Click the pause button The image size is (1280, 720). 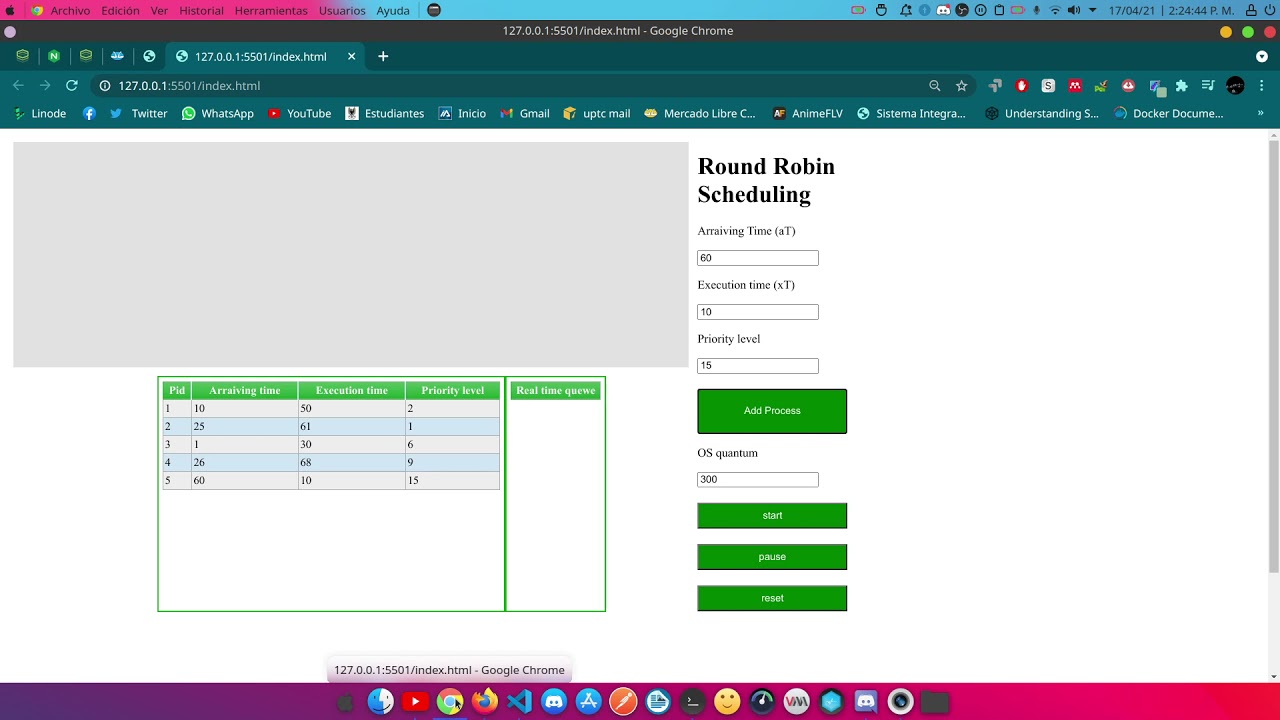[772, 557]
